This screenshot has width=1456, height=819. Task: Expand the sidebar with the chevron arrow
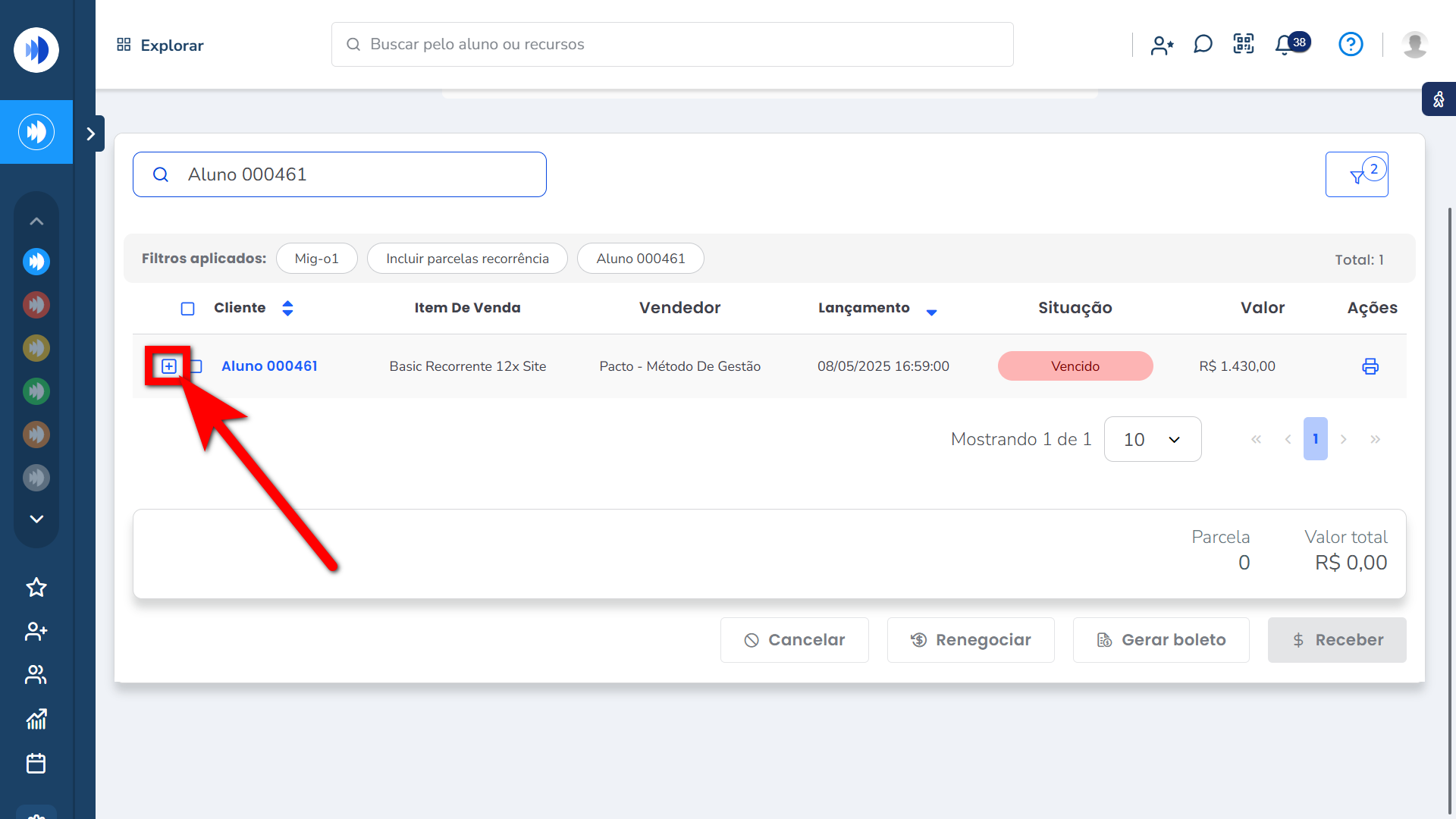pos(91,133)
